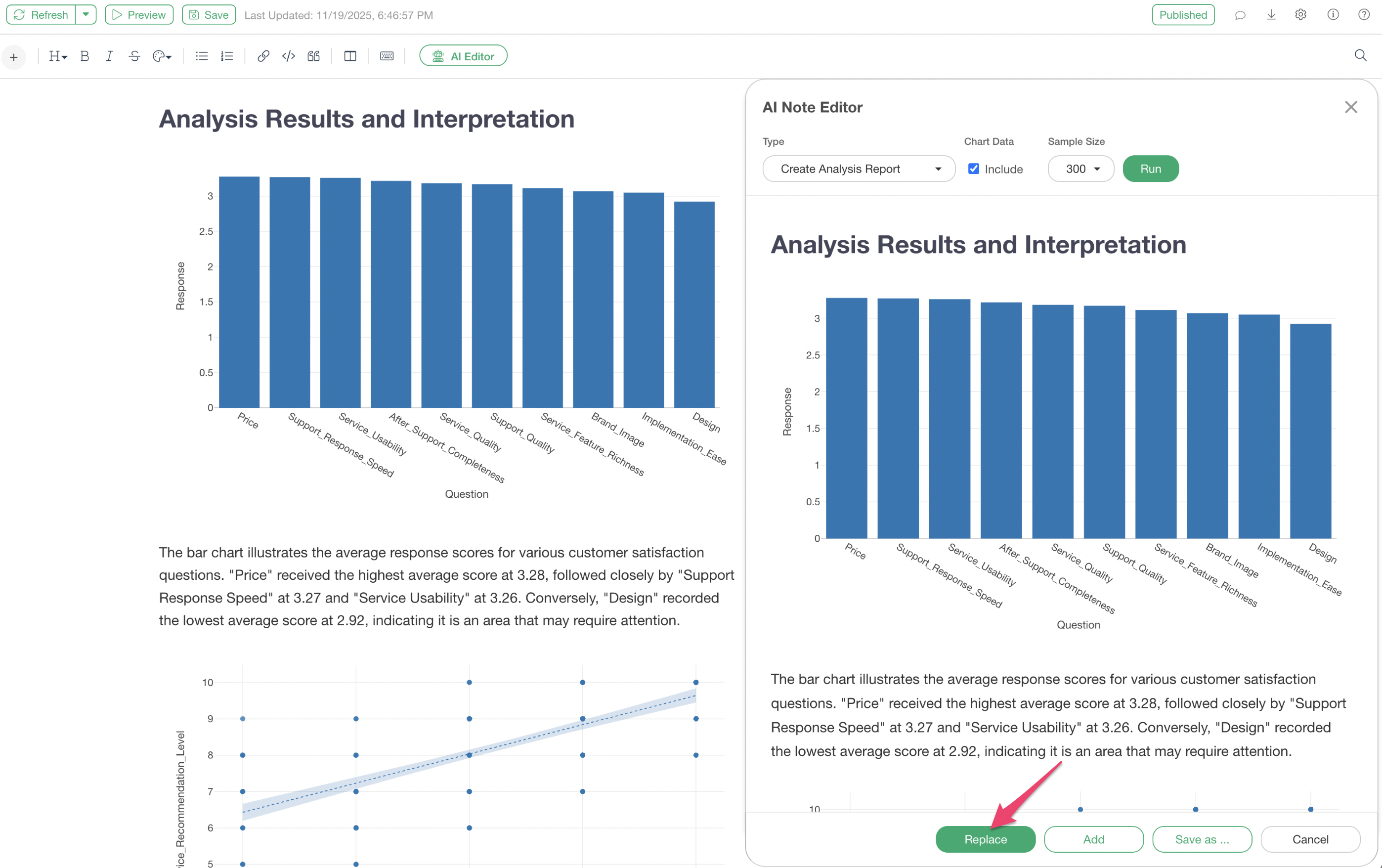Image resolution: width=1382 pixels, height=868 pixels.
Task: Uncheck the Chart Data Include checkbox
Action: pyautogui.click(x=973, y=169)
